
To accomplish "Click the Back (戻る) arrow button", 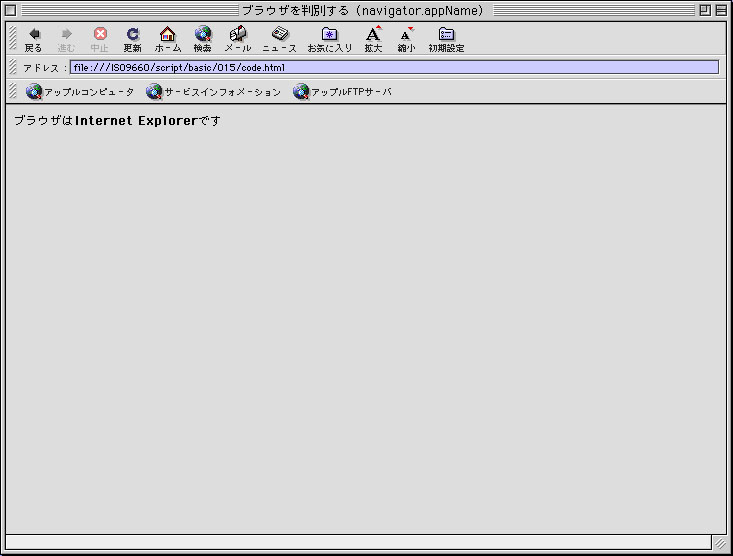I will (33, 39).
